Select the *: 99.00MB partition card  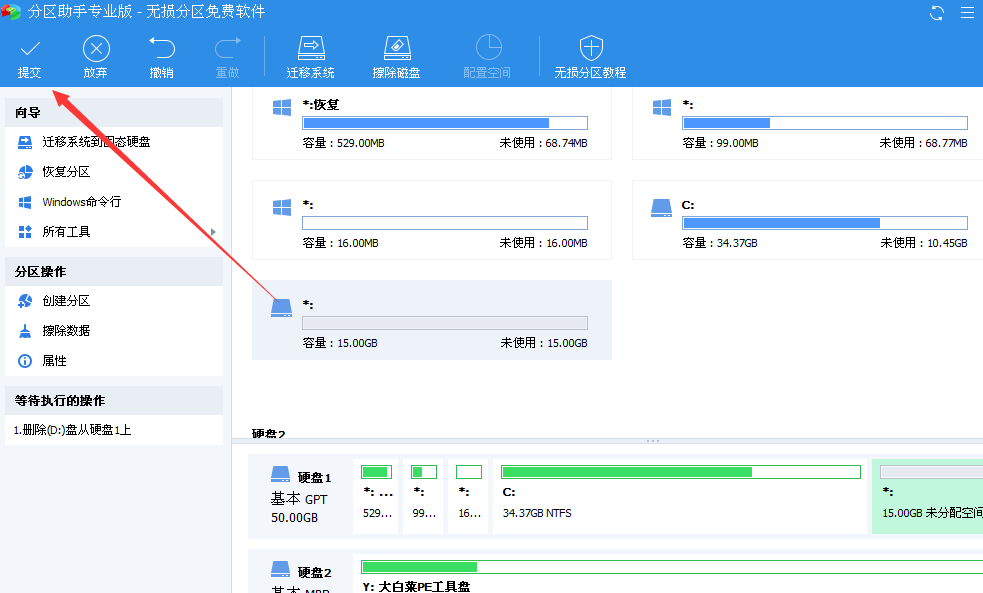click(x=807, y=123)
